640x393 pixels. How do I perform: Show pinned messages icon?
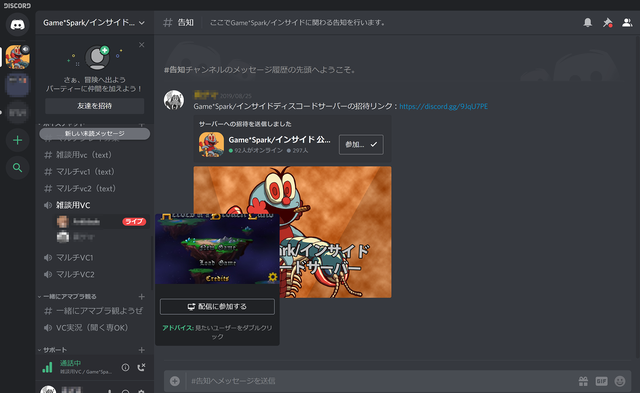[x=607, y=22]
